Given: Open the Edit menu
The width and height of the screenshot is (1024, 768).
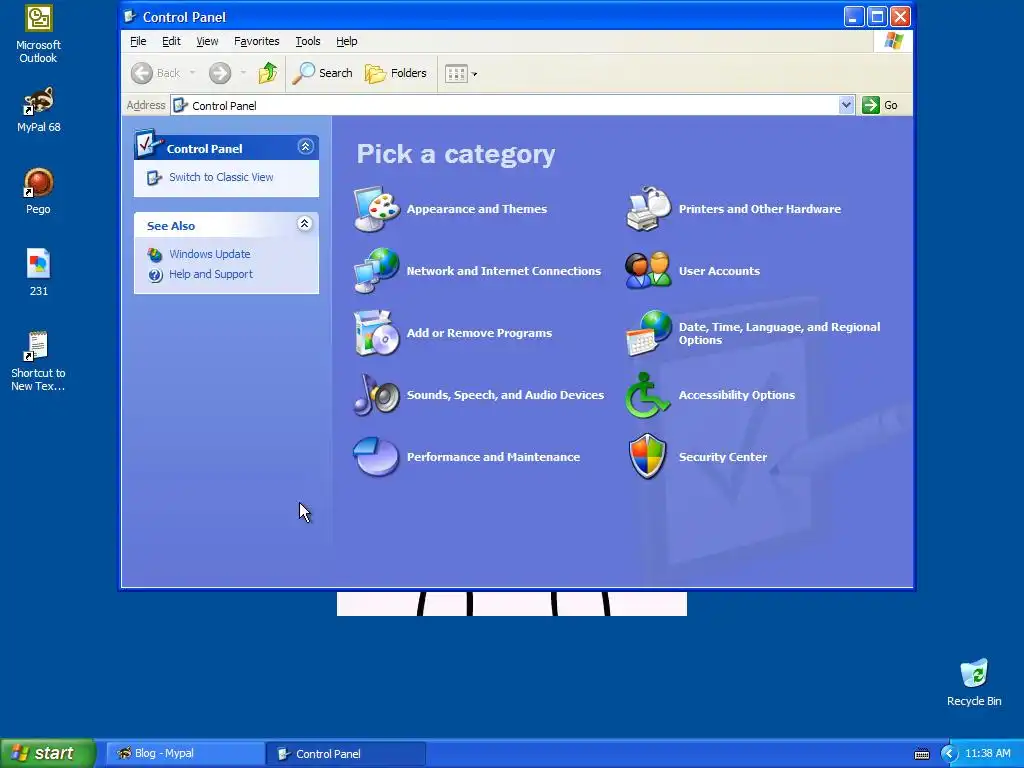Looking at the screenshot, I should click(x=171, y=41).
